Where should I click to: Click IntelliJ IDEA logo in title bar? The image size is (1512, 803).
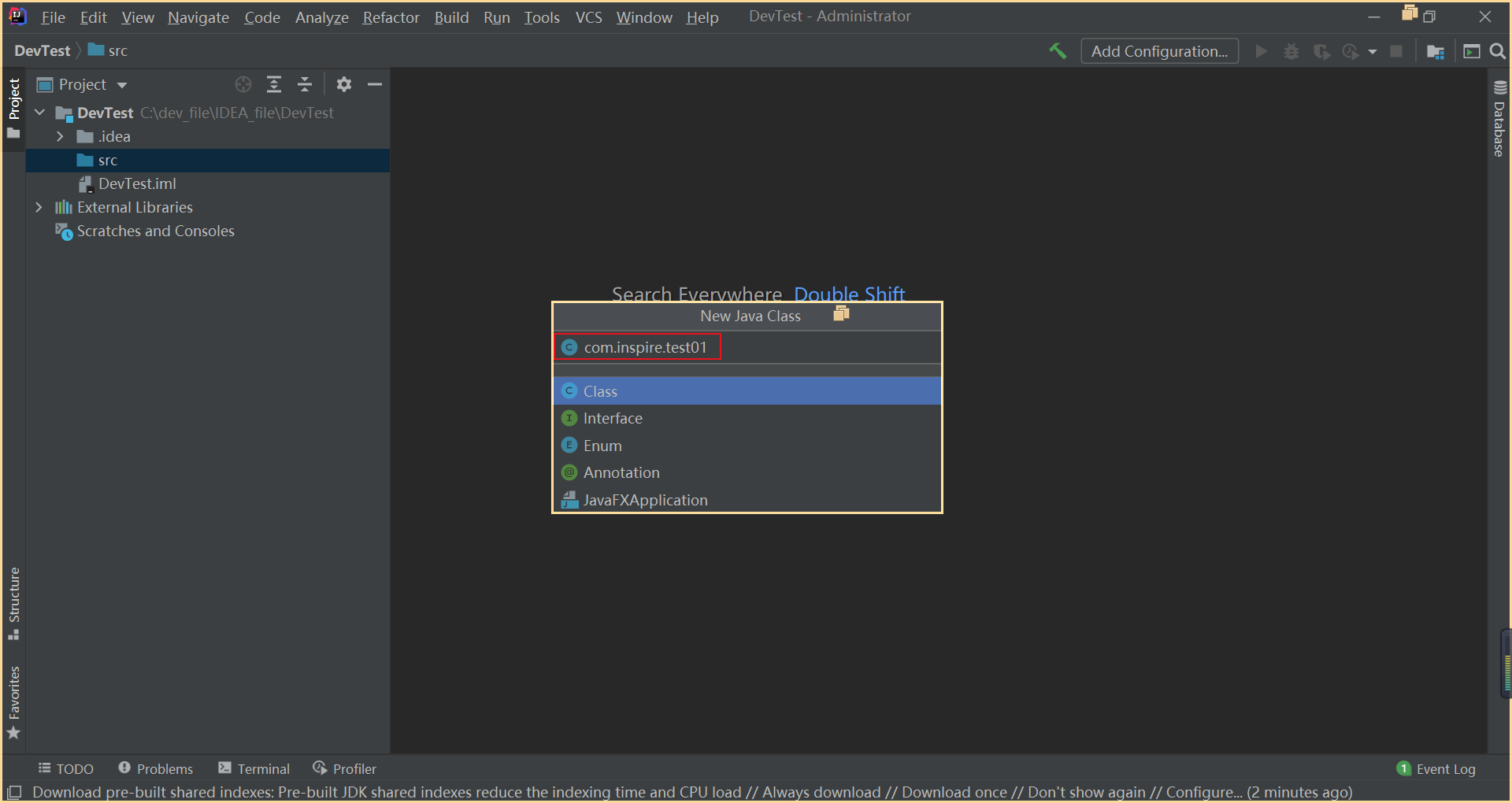pos(17,17)
